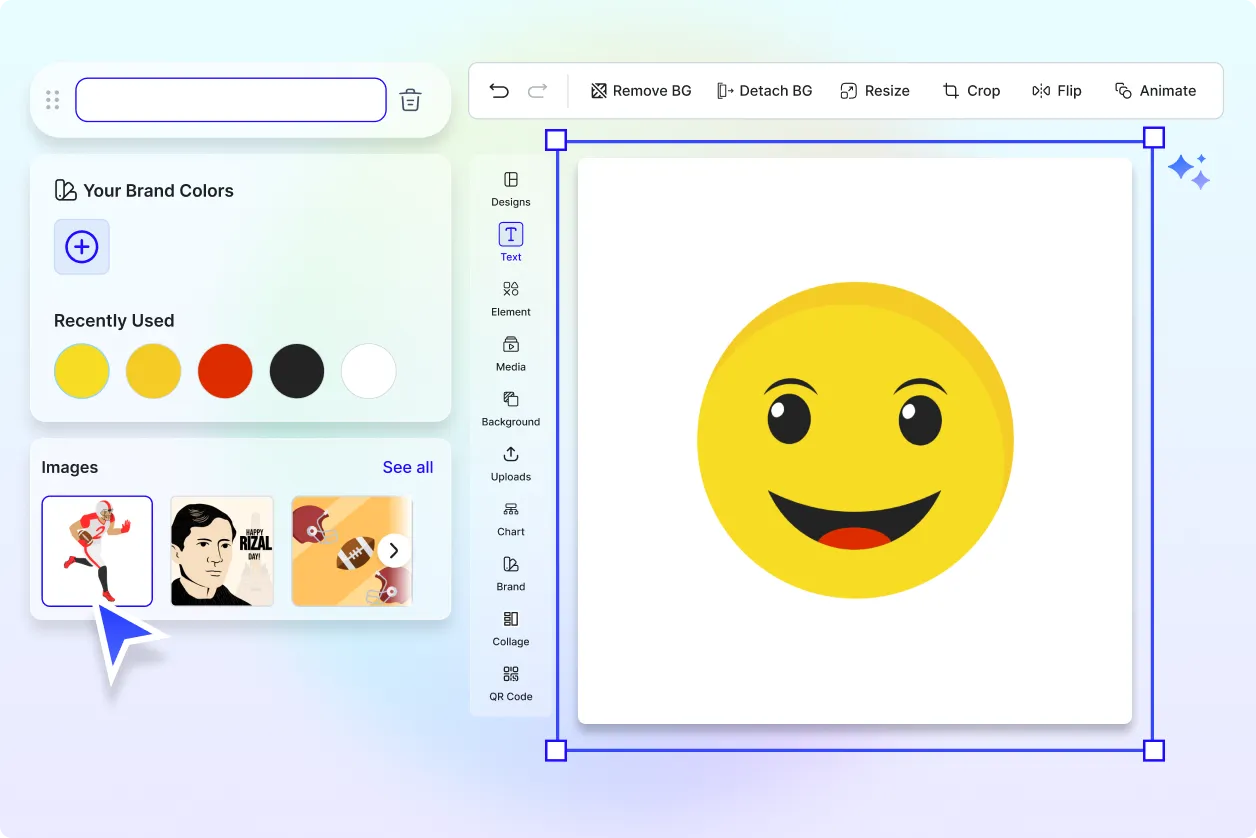The height and width of the screenshot is (838, 1256).
Task: Select the football player image thumbnail
Action: click(x=97, y=551)
